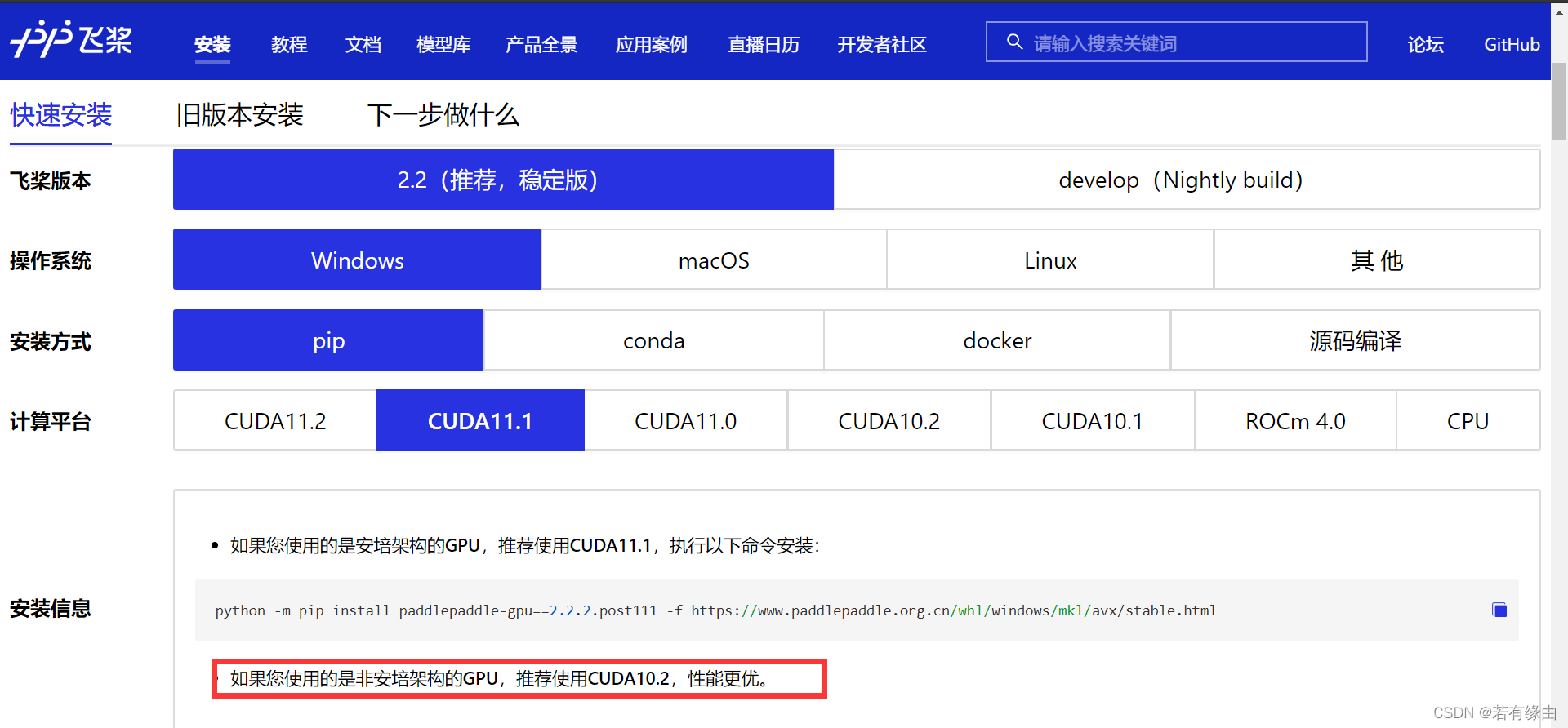Select conda install method
This screenshot has height=728, width=1568.
[x=653, y=340]
